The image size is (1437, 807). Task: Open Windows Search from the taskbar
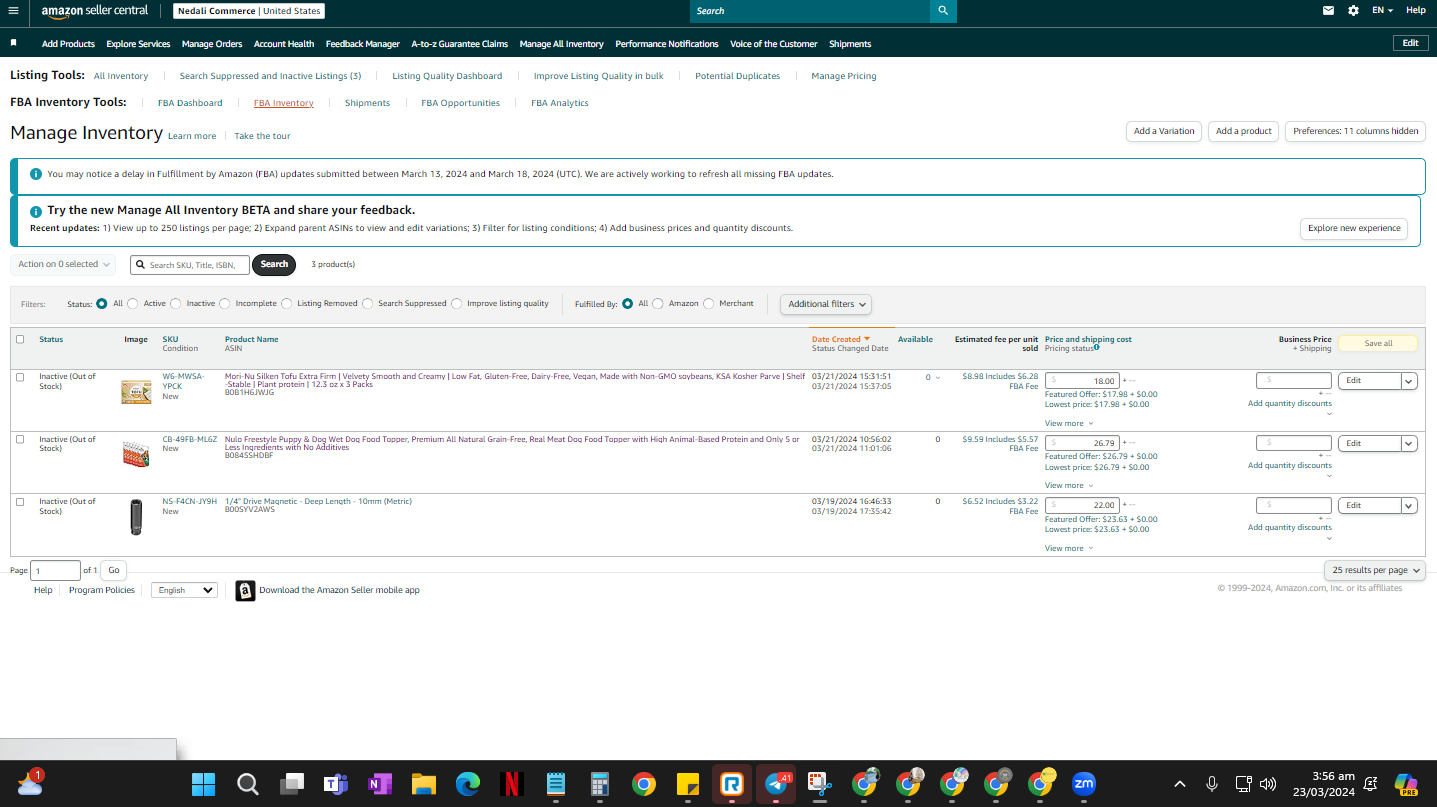coord(247,784)
